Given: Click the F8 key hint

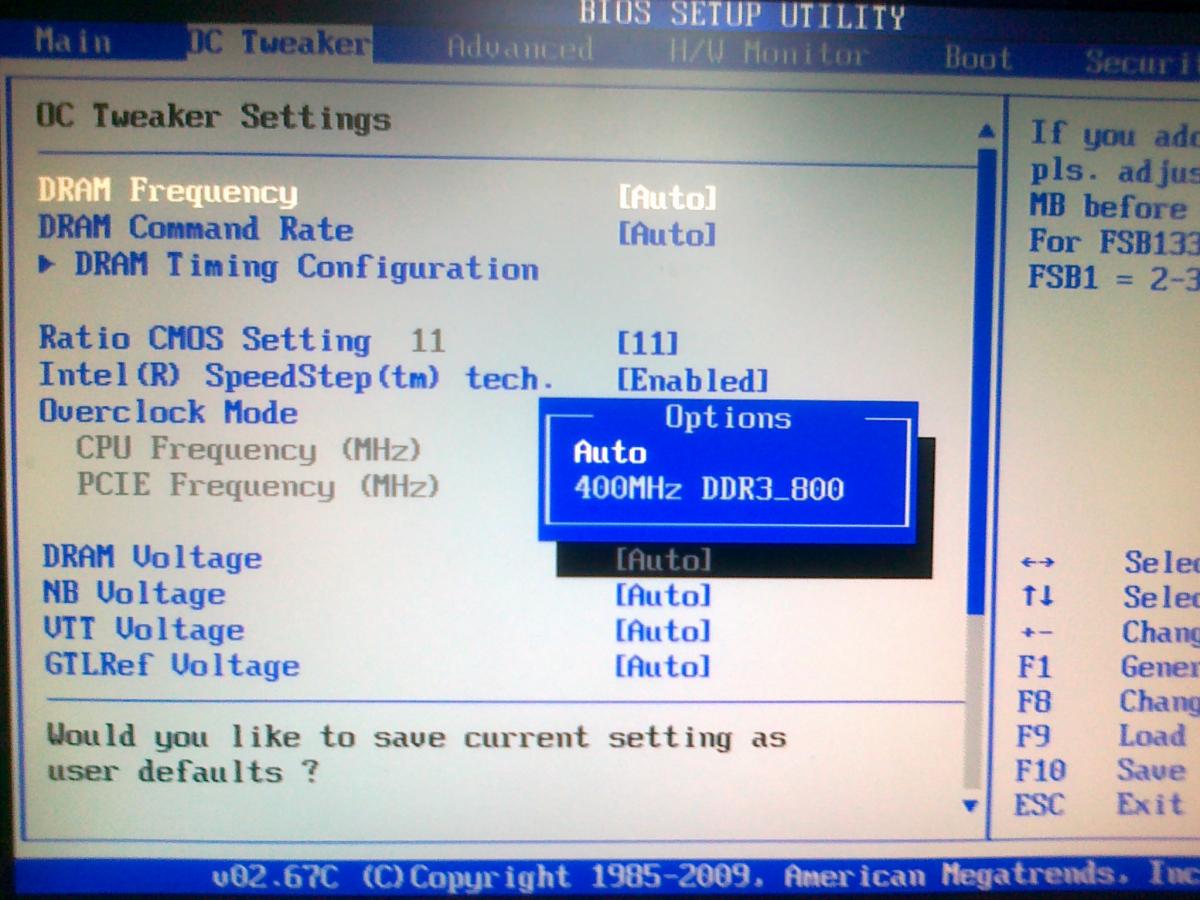Looking at the screenshot, I should pyautogui.click(x=1034, y=701).
